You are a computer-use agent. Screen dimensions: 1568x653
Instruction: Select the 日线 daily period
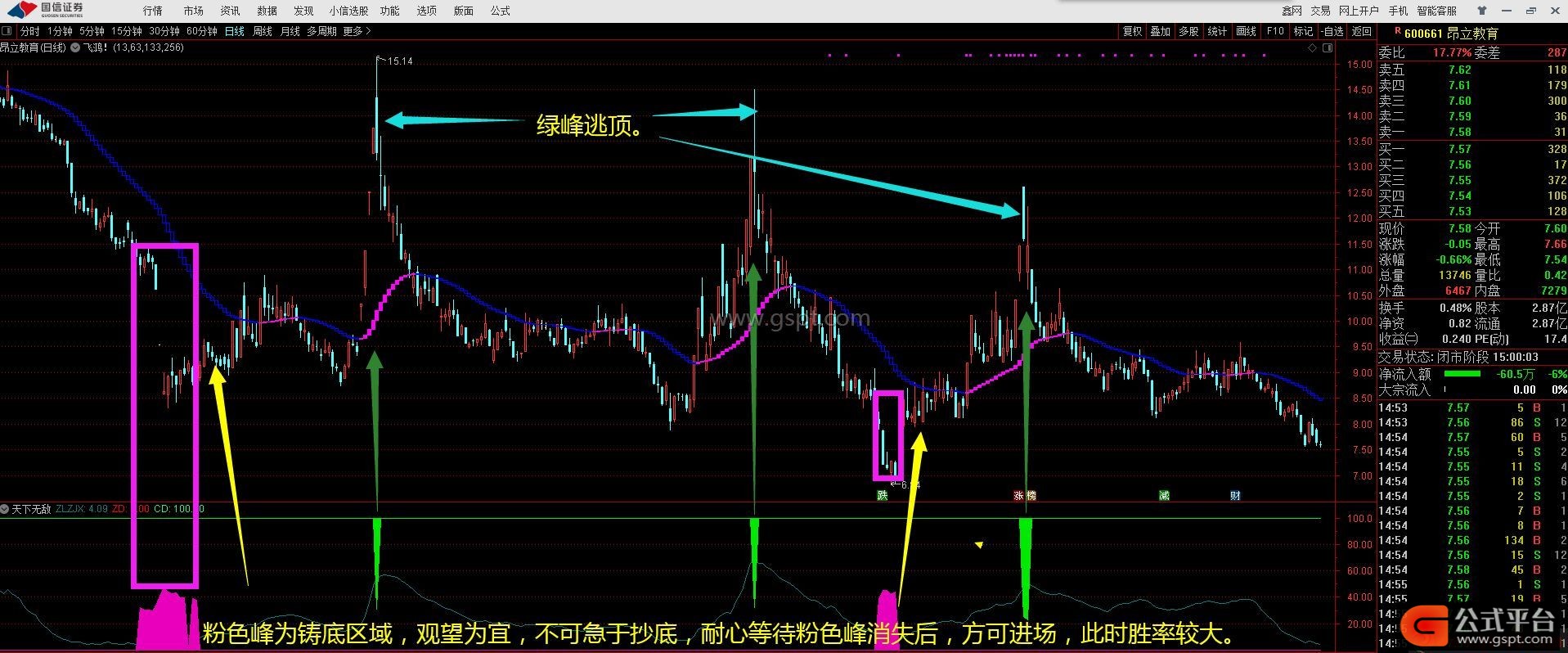pos(235,31)
